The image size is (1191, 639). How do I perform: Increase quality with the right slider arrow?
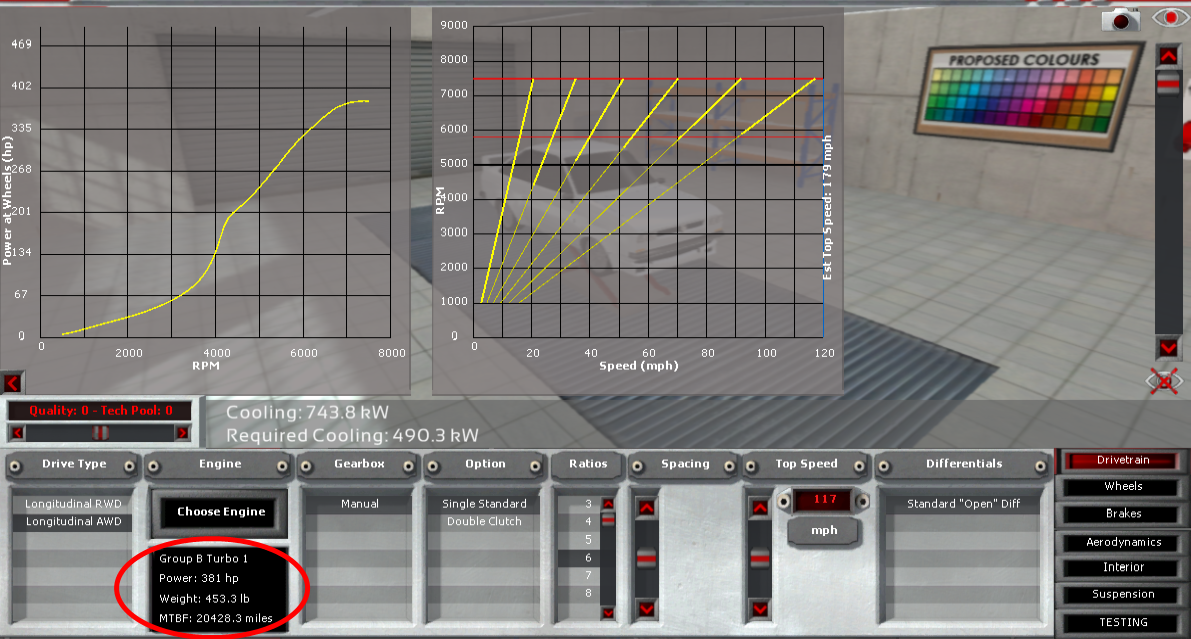point(181,433)
